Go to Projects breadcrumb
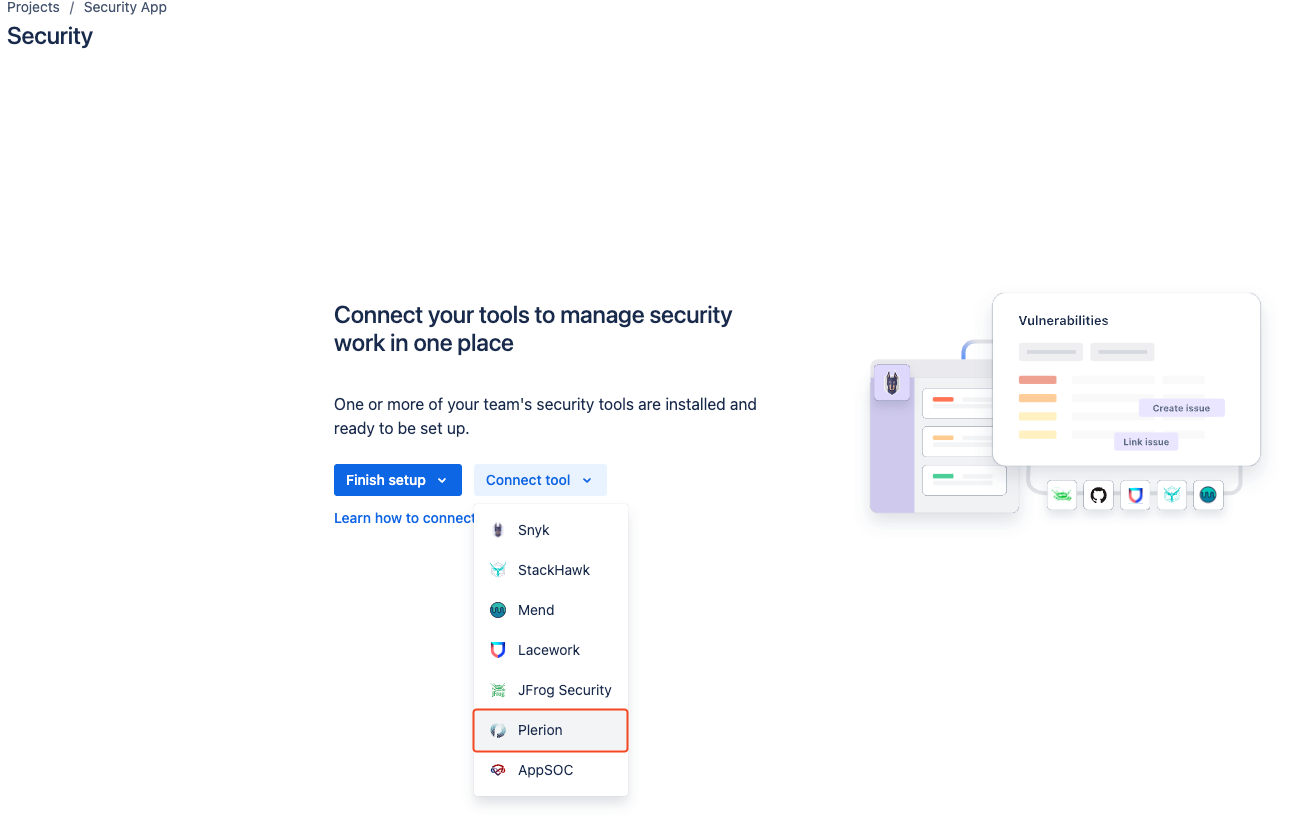Screen dimensions: 1301x830 (33, 7)
